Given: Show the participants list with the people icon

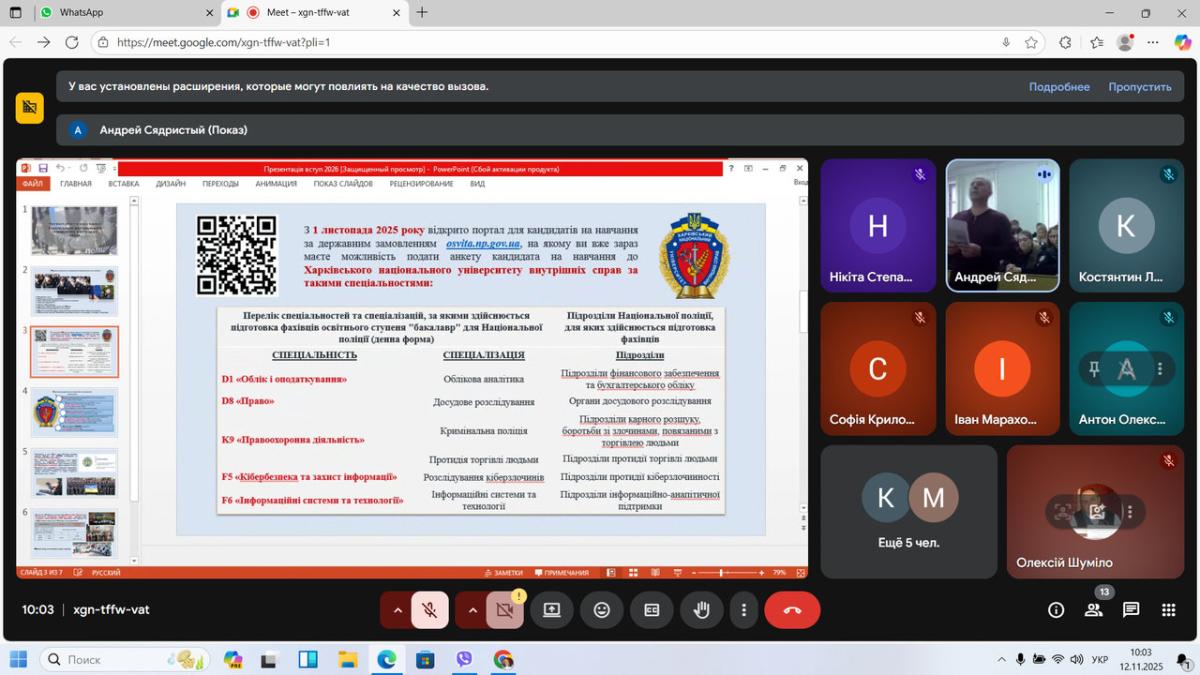Looking at the screenshot, I should click(x=1094, y=610).
